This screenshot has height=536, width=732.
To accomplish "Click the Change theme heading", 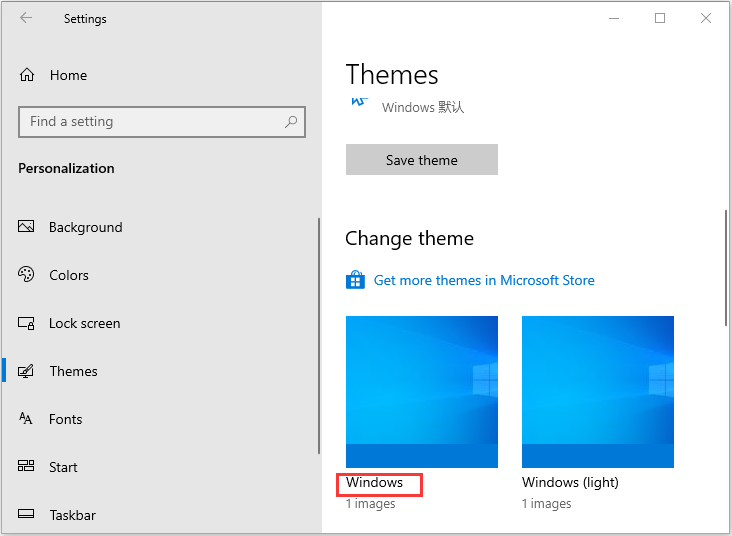I will pyautogui.click(x=409, y=239).
